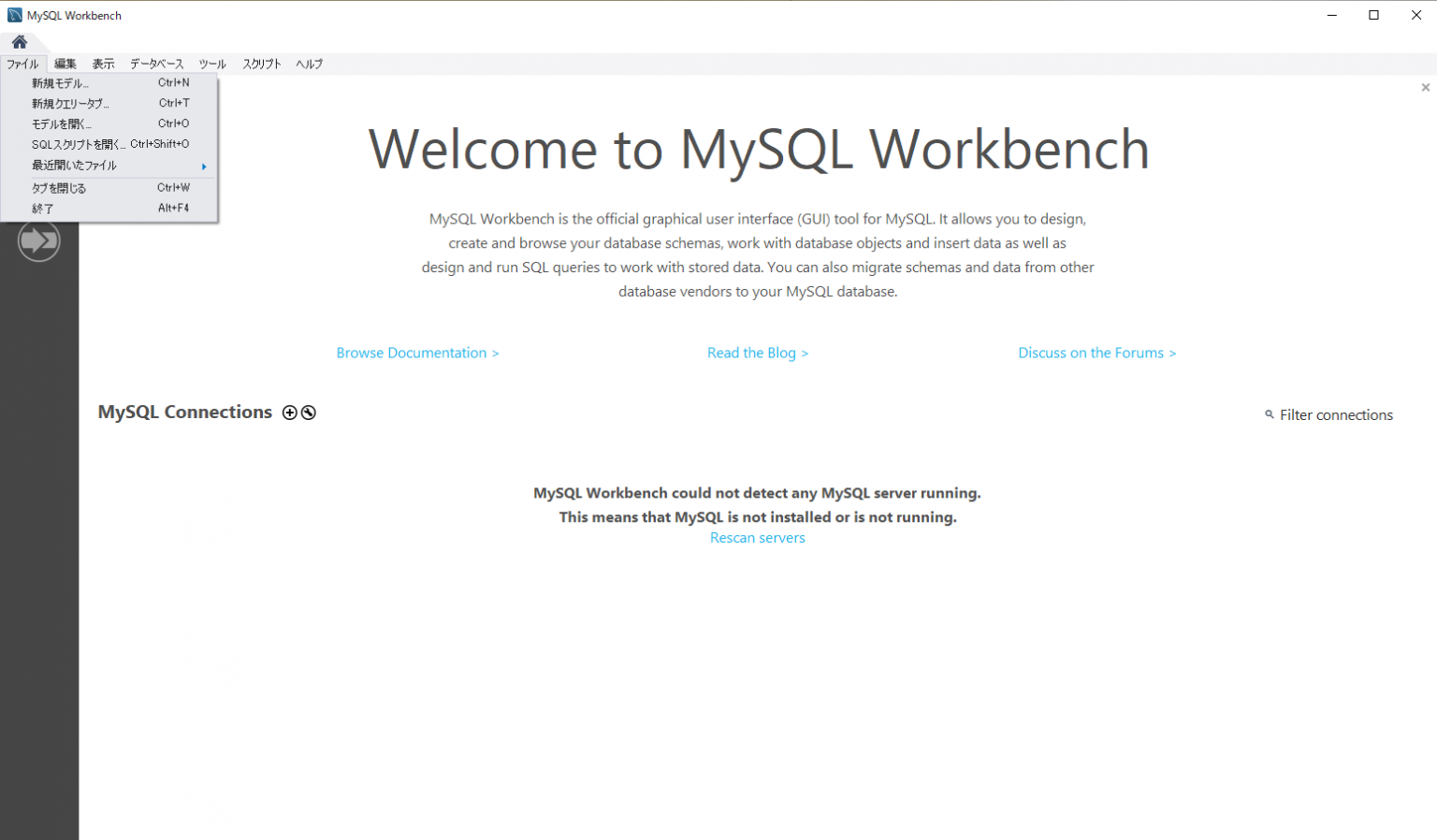Open the 編集 menu
The height and width of the screenshot is (840, 1437).
(65, 64)
